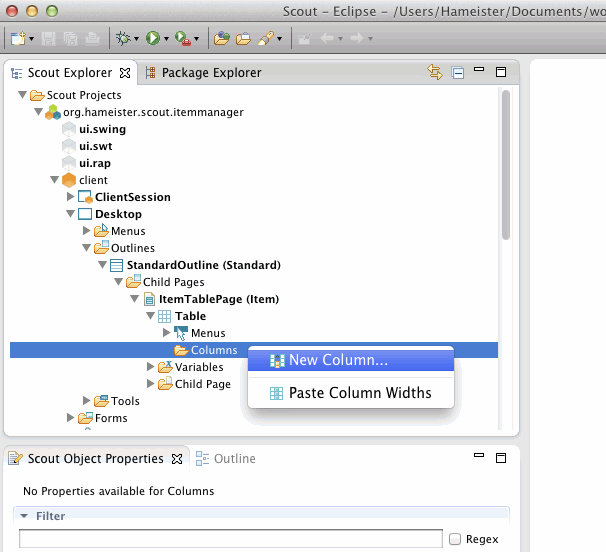Collapse the Filter section
This screenshot has height=552, width=606.
click(24, 516)
